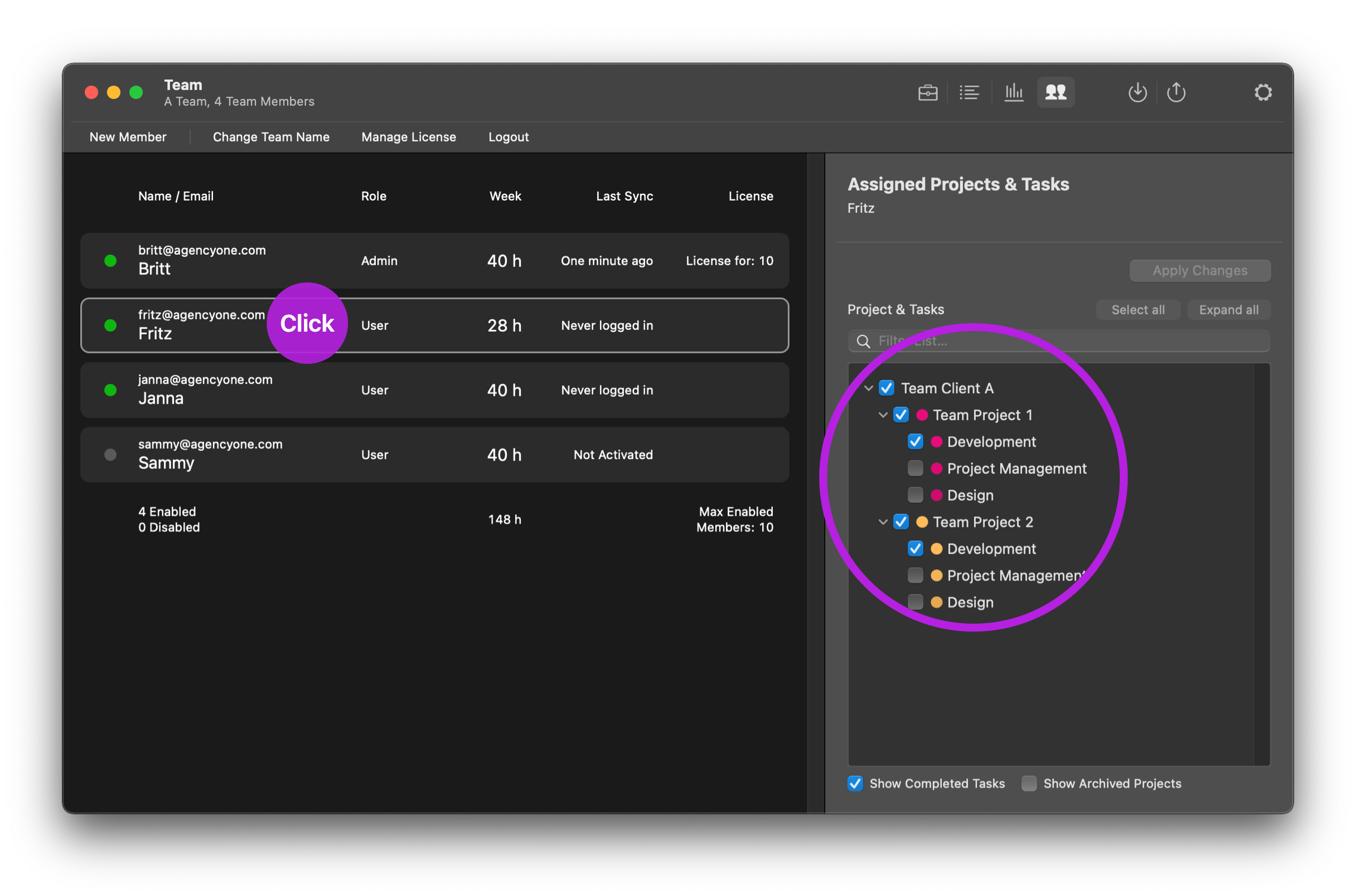The height and width of the screenshot is (896, 1356).
Task: Check Project Management under Team Project 2
Action: pyautogui.click(x=915, y=576)
